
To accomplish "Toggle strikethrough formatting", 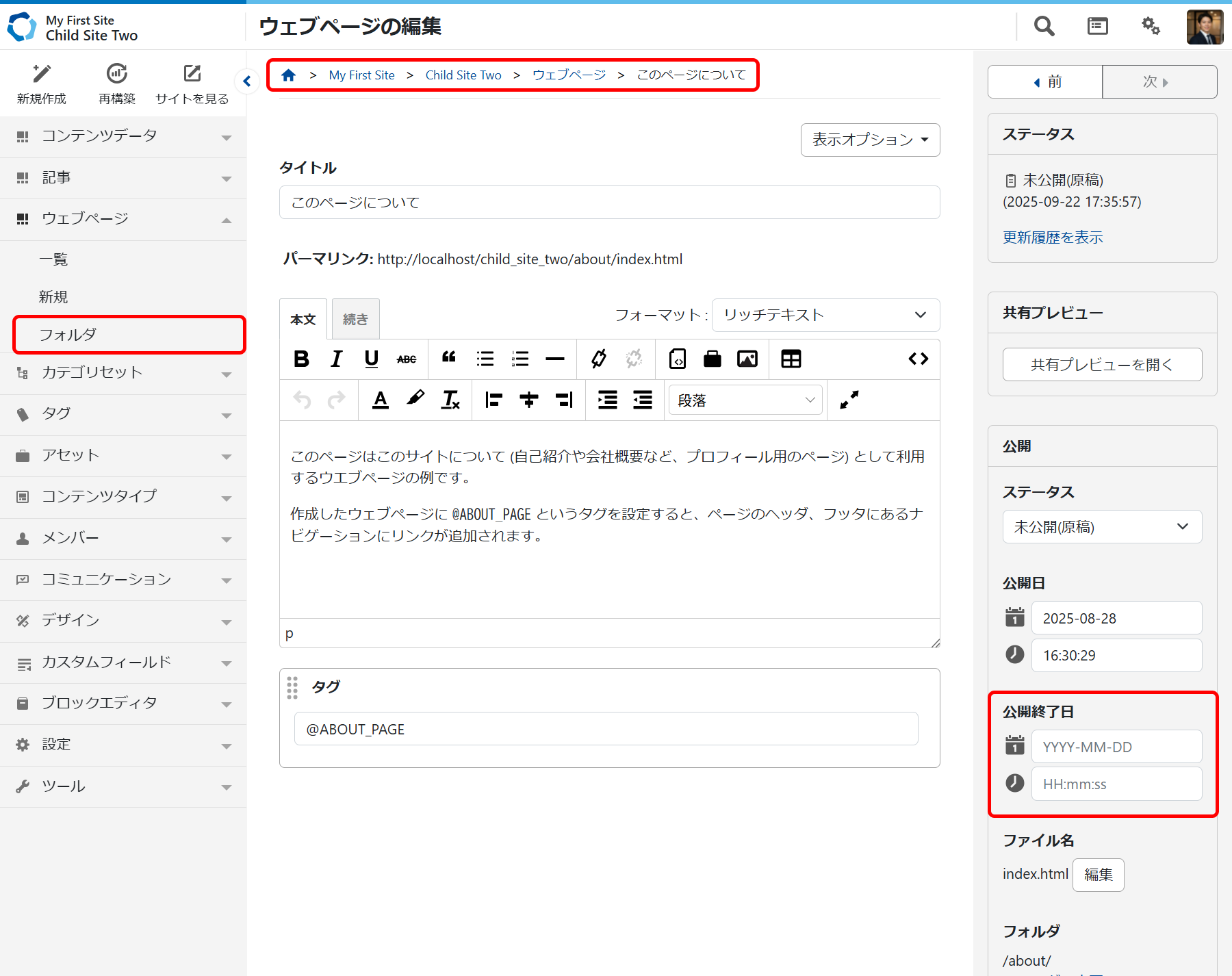I will click(407, 359).
